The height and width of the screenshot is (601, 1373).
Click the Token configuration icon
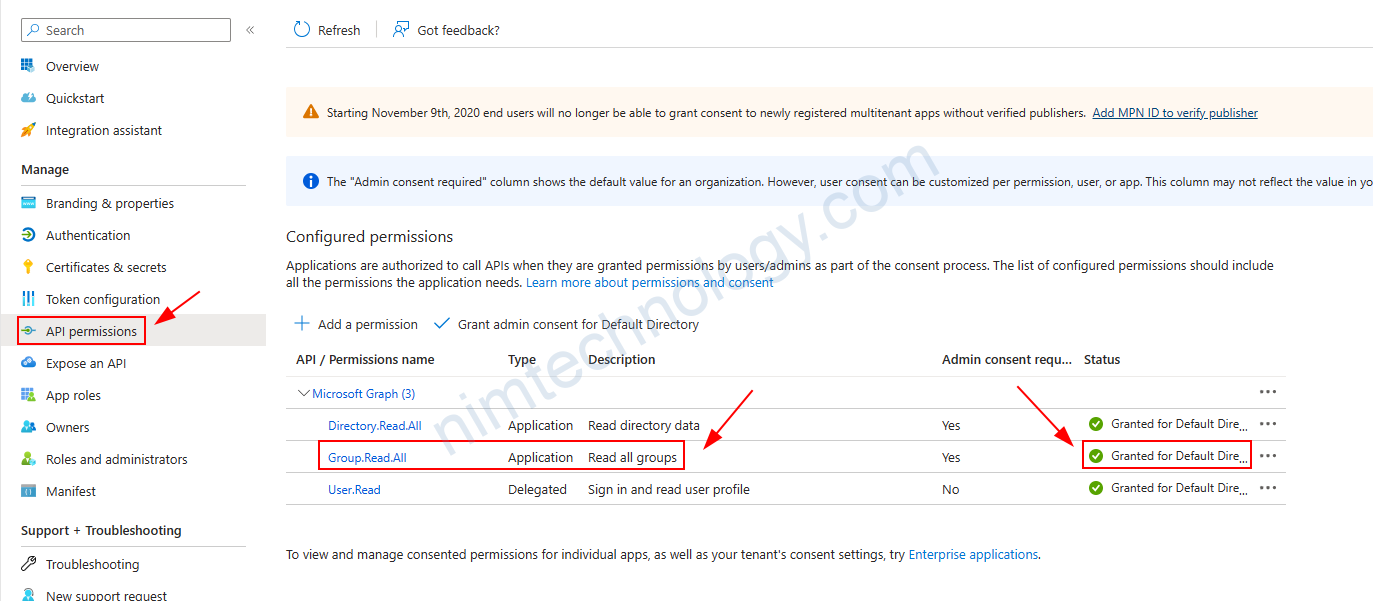28,299
